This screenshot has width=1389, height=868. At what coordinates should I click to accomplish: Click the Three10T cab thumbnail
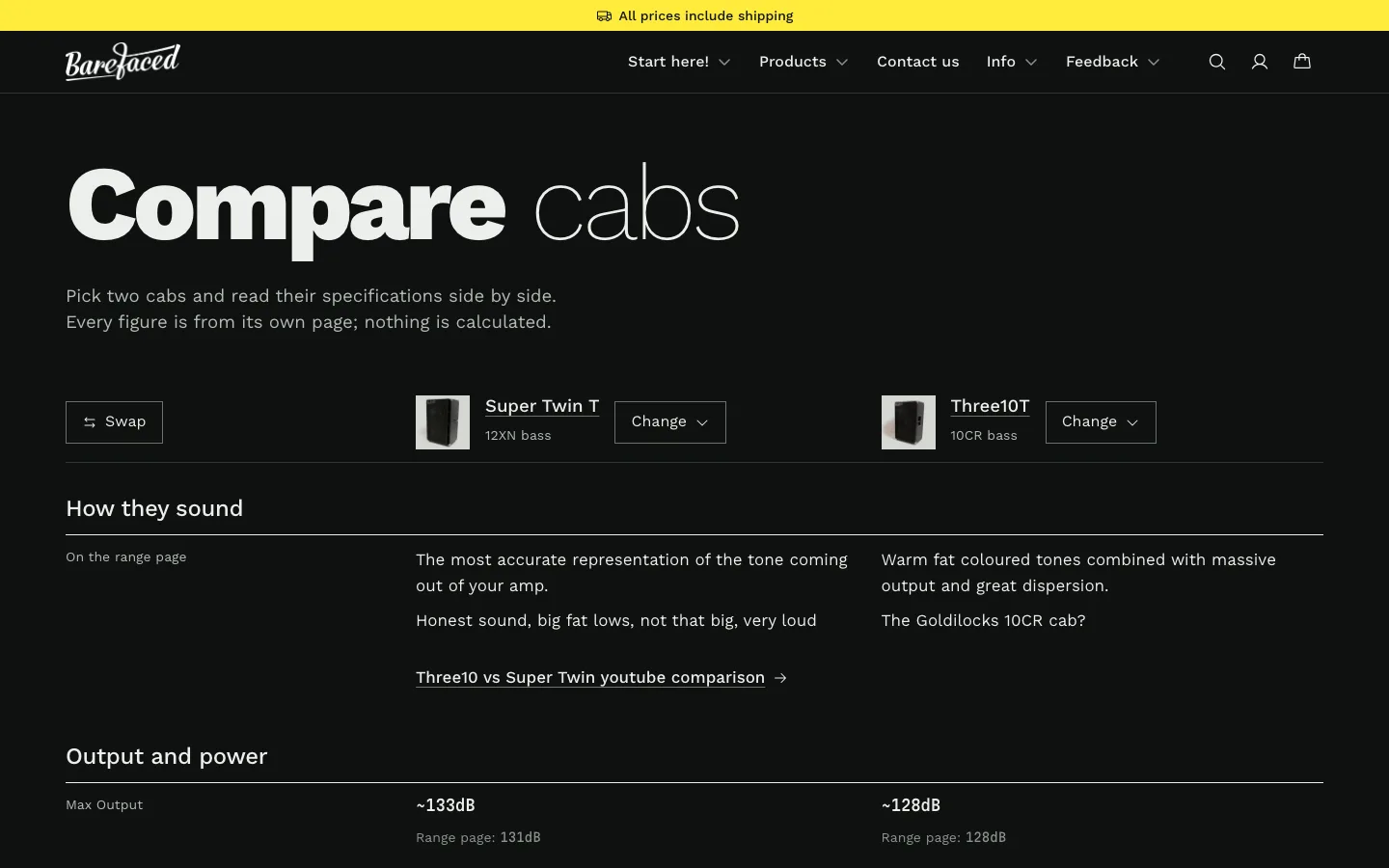click(909, 422)
